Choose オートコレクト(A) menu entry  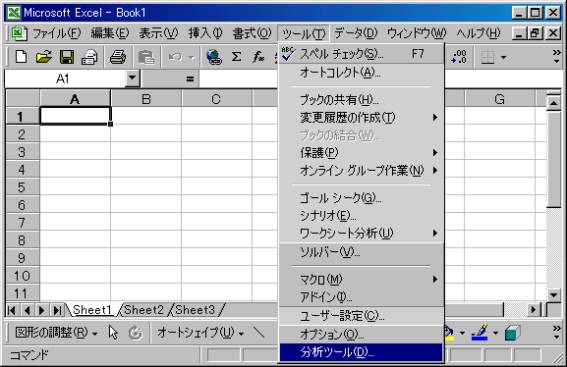[x=361, y=73]
